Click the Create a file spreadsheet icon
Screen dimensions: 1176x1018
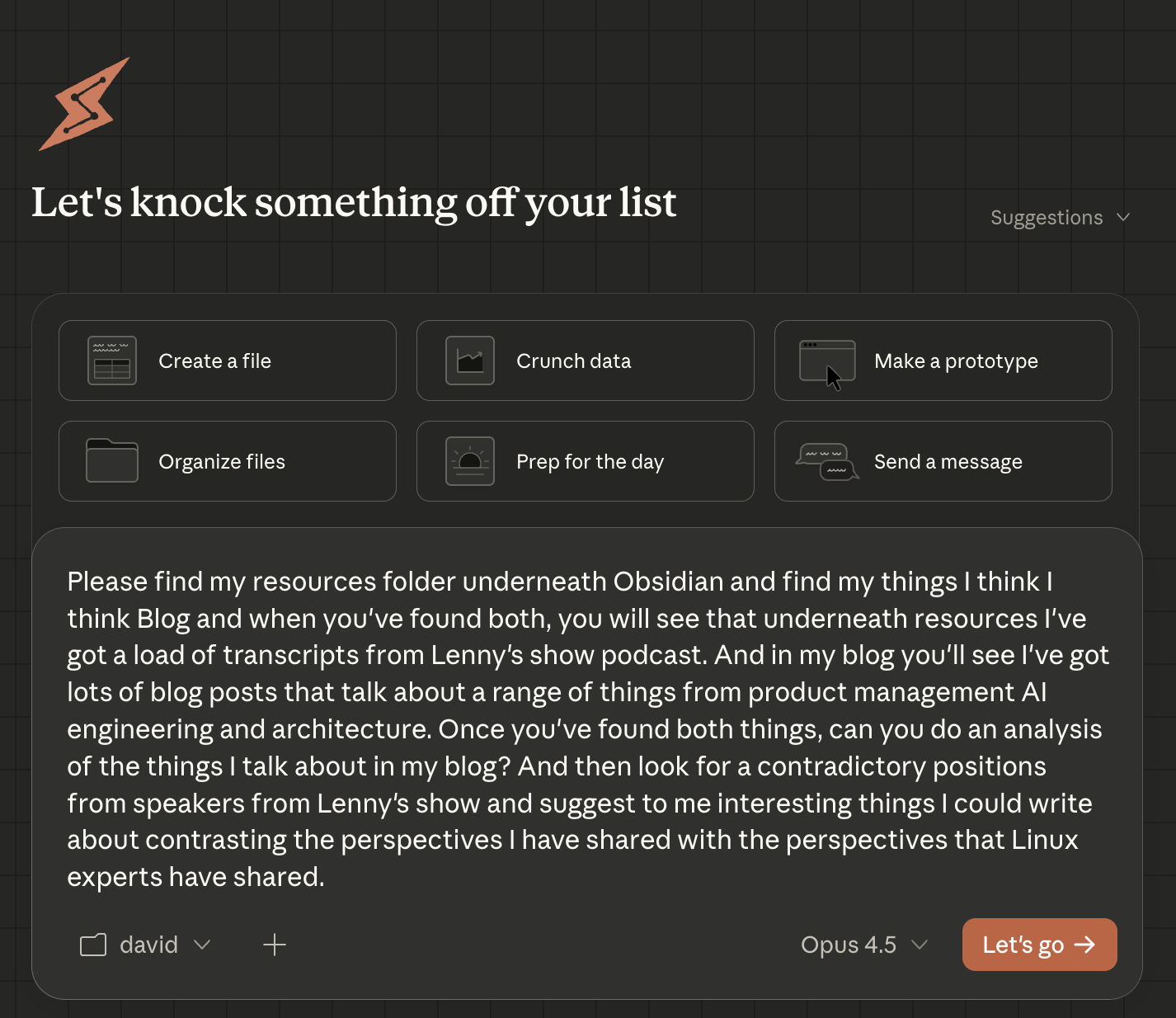[111, 361]
